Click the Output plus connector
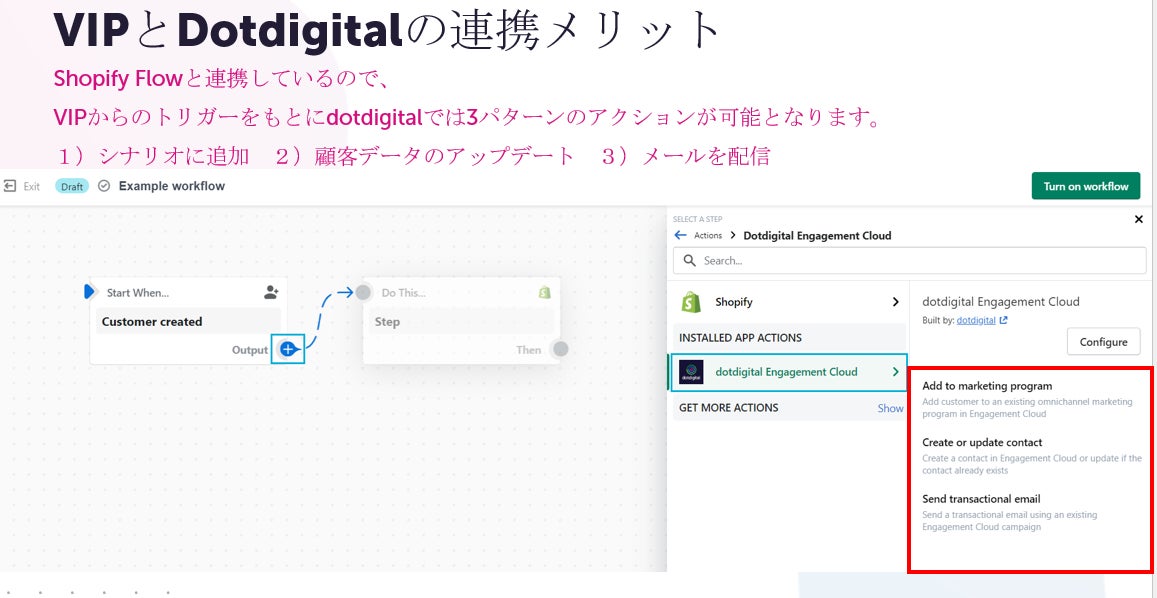The width and height of the screenshot is (1157, 598). click(x=288, y=349)
